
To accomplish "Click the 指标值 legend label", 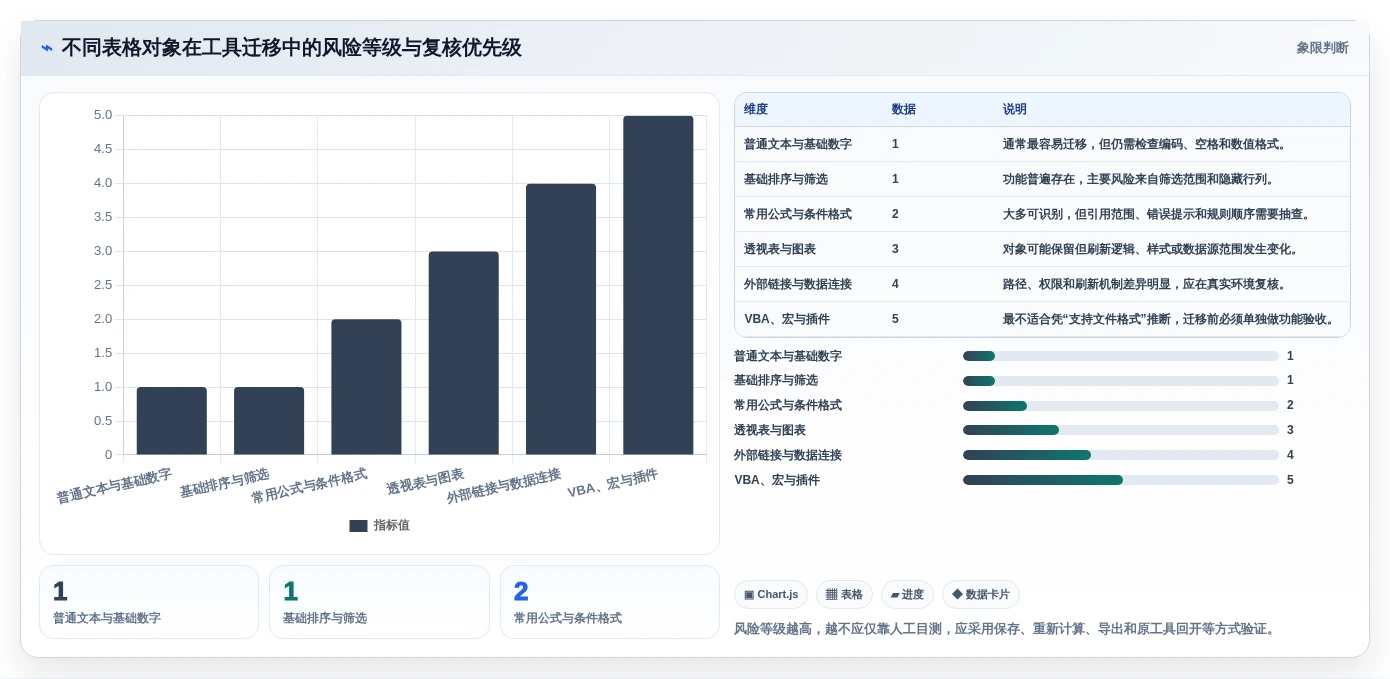I will [x=392, y=526].
